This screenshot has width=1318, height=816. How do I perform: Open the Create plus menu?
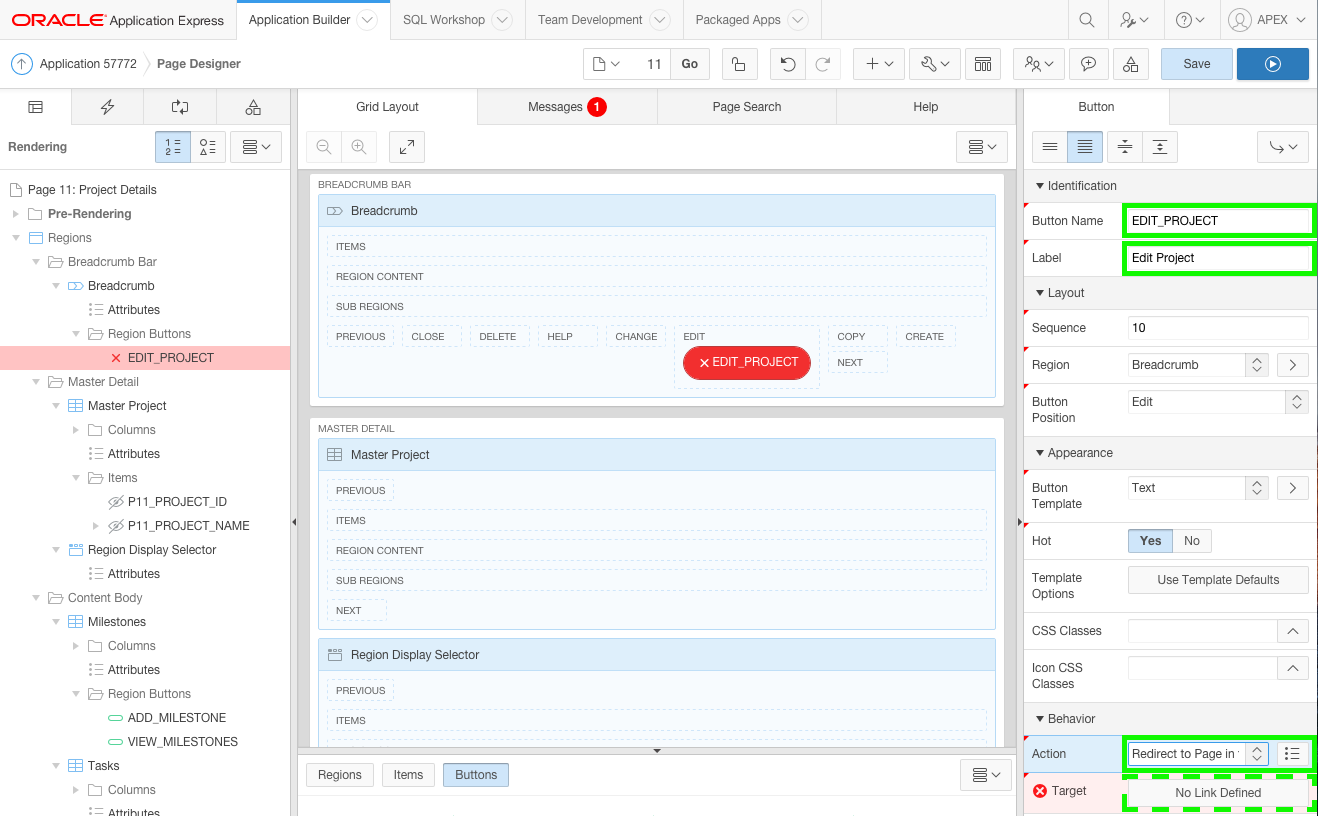click(x=879, y=64)
